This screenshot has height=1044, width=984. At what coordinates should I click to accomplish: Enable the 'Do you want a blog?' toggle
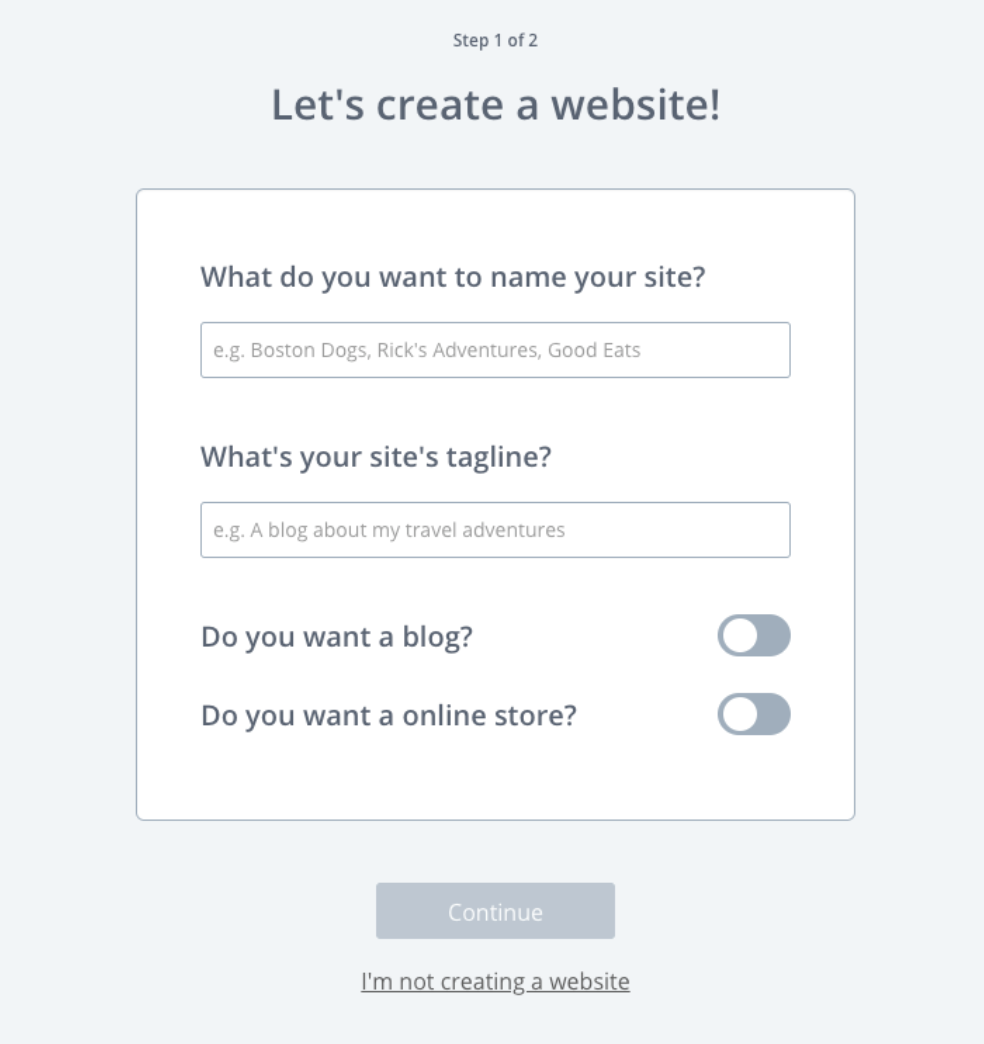[x=755, y=634]
